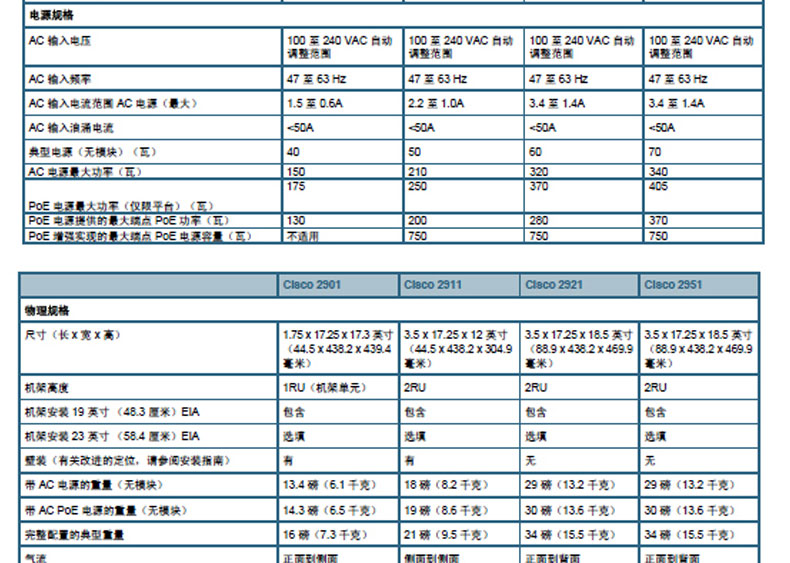The height and width of the screenshot is (563, 790).
Task: Click PoE endpoint power value '130'
Action: click(296, 220)
